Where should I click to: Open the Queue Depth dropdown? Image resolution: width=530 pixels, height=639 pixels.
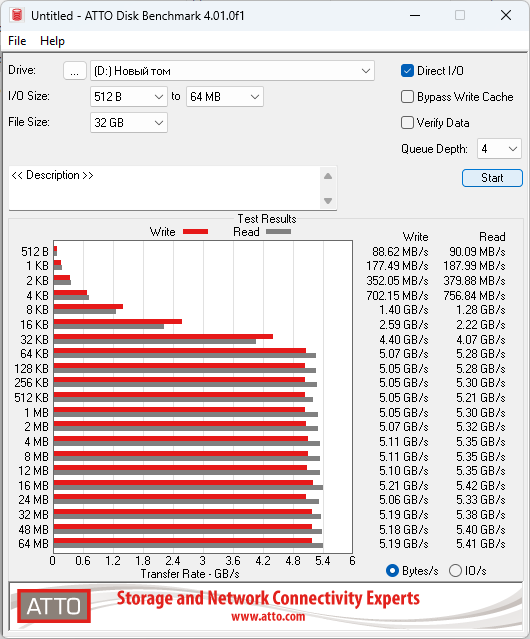point(499,149)
